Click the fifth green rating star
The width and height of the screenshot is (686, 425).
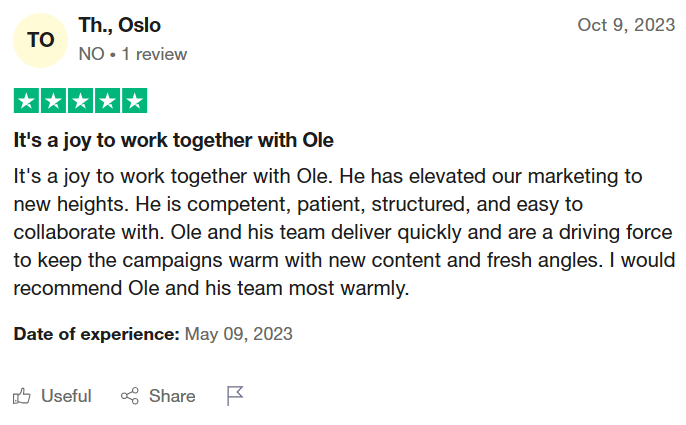click(x=134, y=101)
